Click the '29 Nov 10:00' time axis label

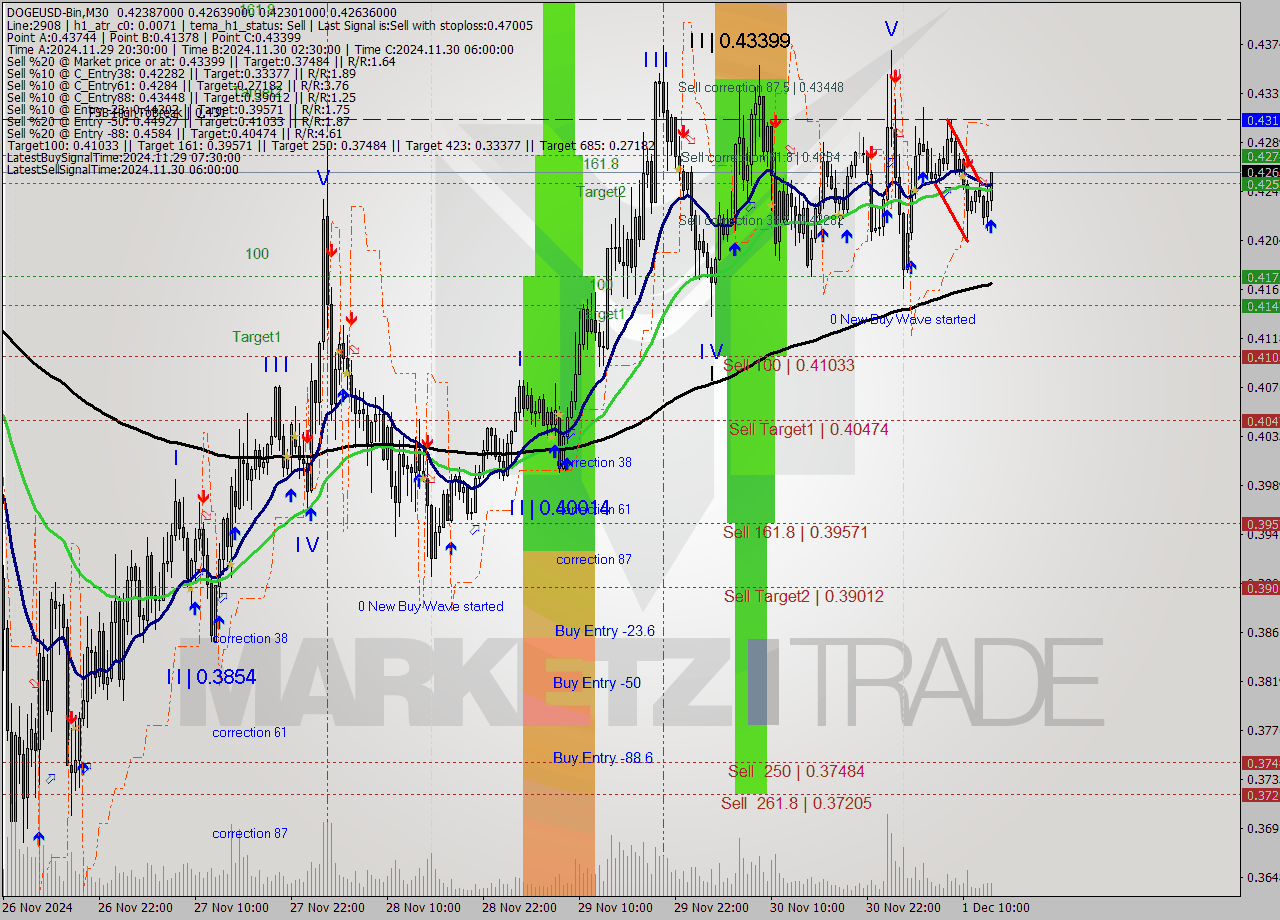coord(616,908)
